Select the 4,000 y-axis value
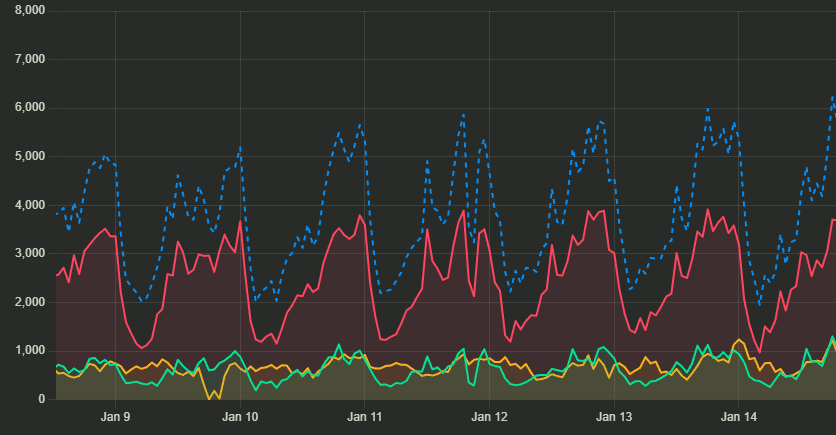836x435 pixels. [26, 205]
